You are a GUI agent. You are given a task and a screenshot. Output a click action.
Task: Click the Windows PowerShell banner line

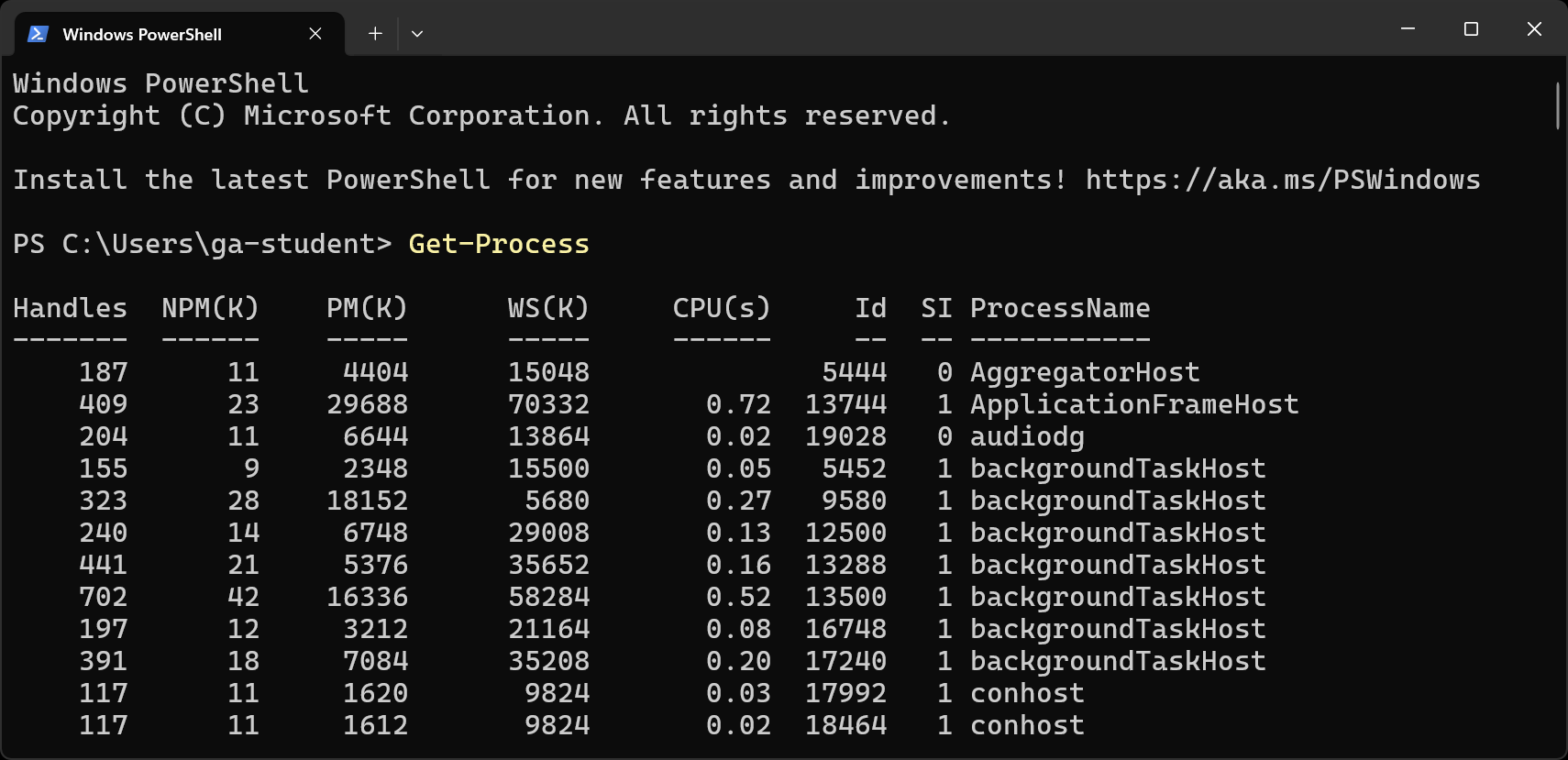(x=160, y=83)
